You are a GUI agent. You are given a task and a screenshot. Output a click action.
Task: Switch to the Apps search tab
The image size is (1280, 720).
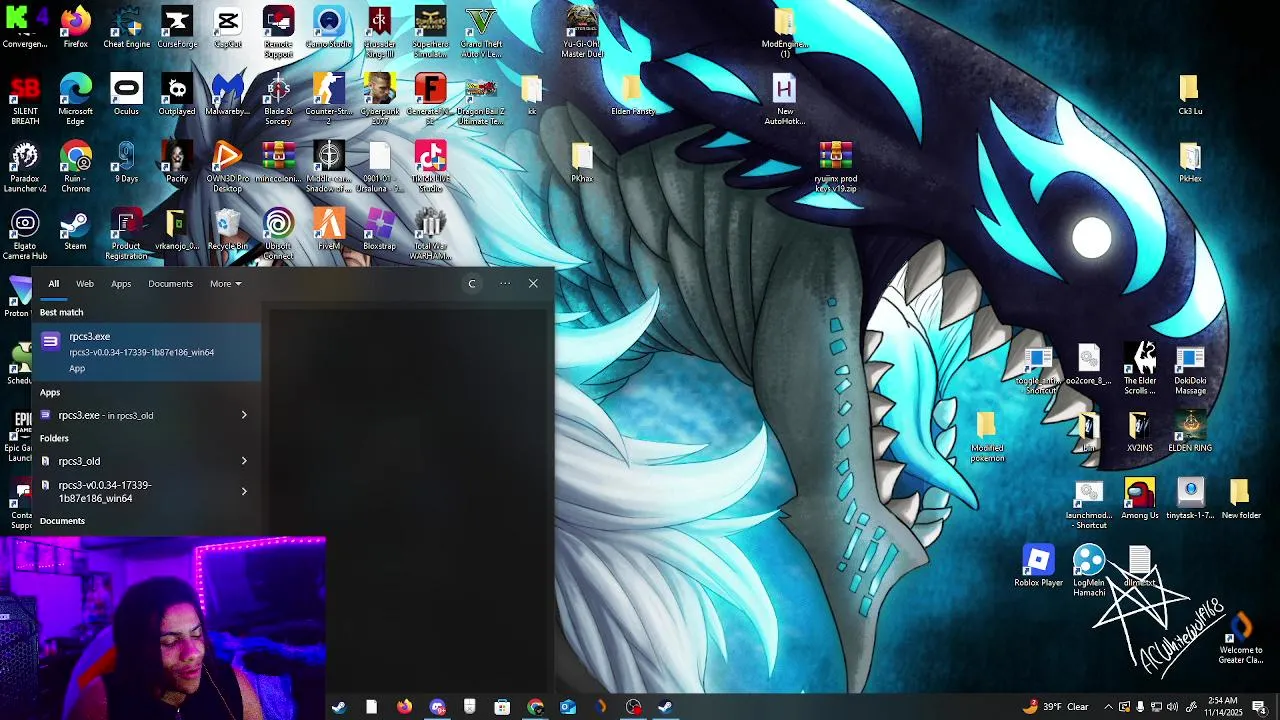(121, 284)
